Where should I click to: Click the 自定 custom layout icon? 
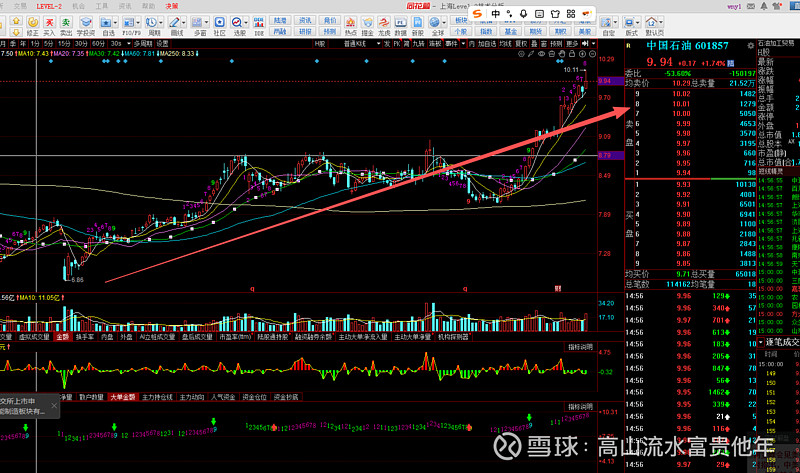(x=606, y=22)
